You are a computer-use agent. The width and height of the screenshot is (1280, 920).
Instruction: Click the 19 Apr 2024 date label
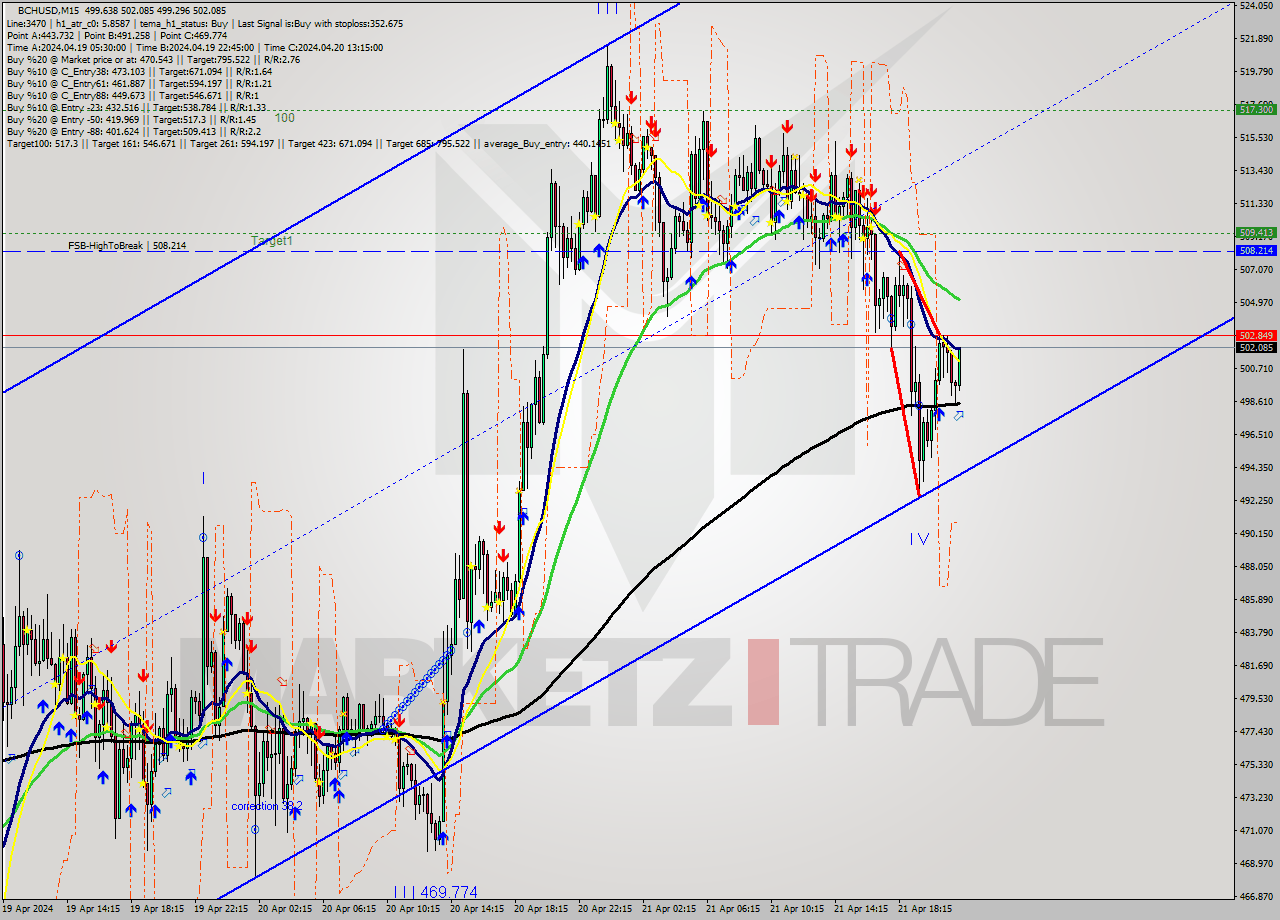[28, 909]
